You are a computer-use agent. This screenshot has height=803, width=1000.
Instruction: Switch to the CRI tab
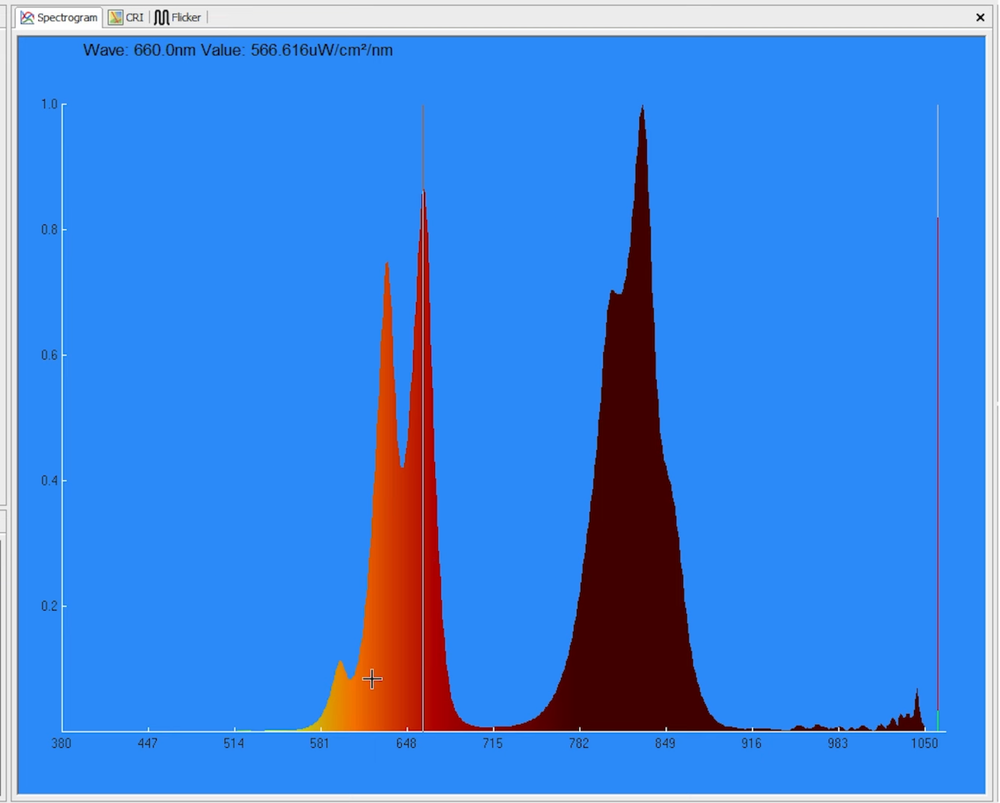(x=134, y=18)
